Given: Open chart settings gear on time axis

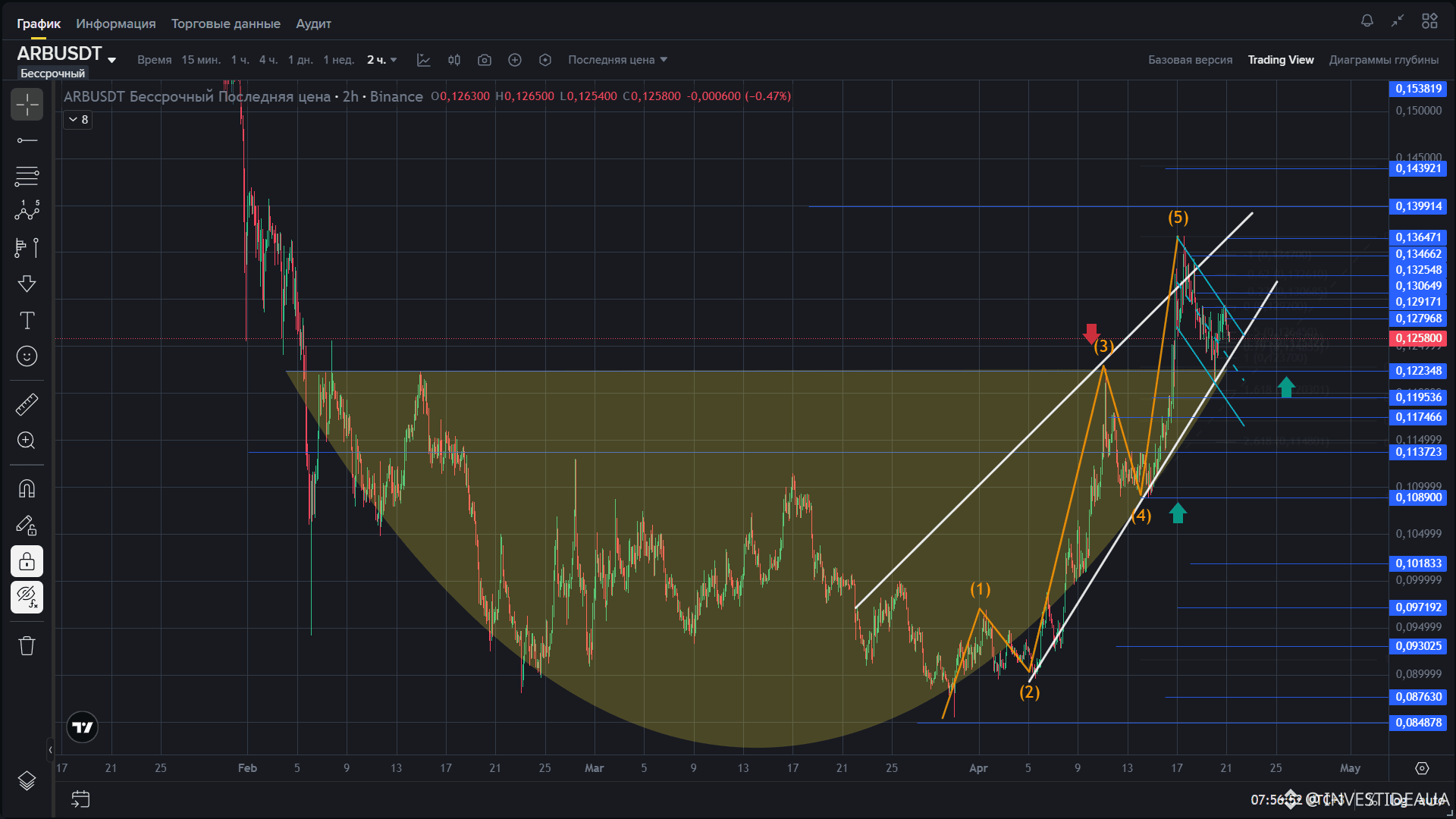Looking at the screenshot, I should [1422, 768].
